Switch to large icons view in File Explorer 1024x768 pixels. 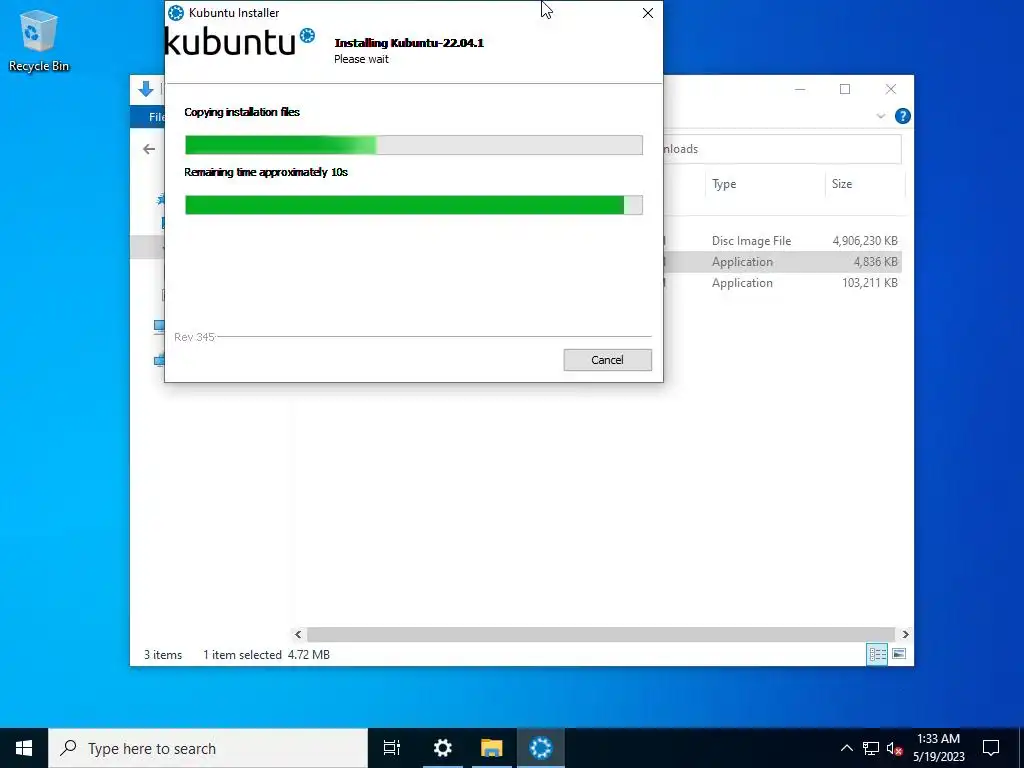899,654
